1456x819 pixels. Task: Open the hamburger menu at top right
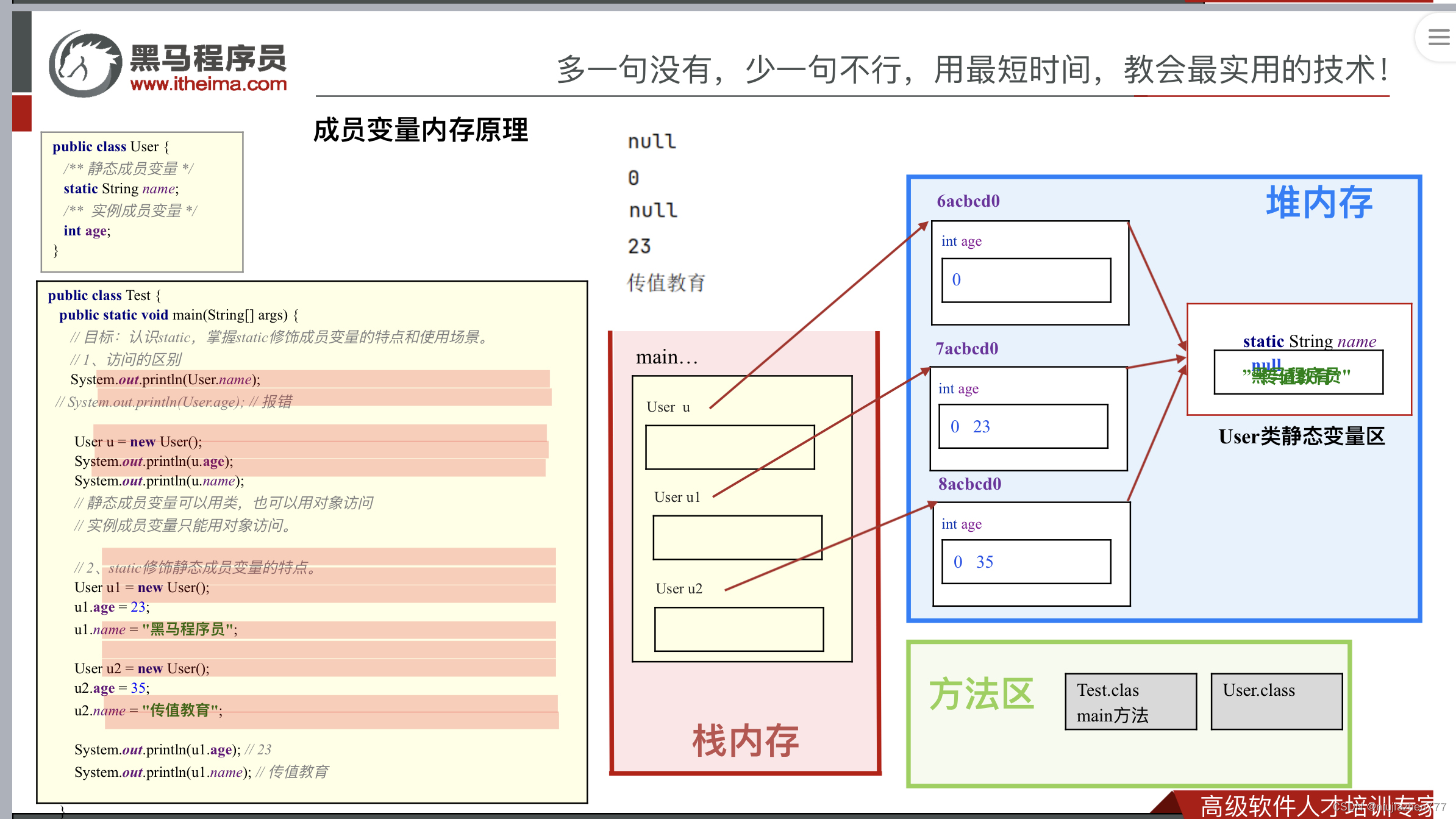point(1438,38)
